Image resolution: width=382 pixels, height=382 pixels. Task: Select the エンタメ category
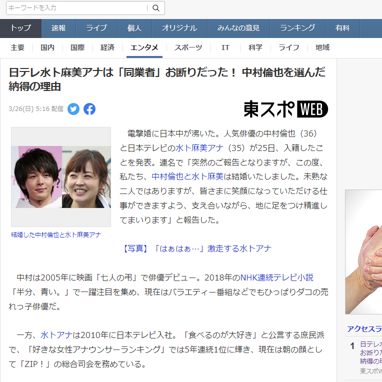[x=144, y=48]
